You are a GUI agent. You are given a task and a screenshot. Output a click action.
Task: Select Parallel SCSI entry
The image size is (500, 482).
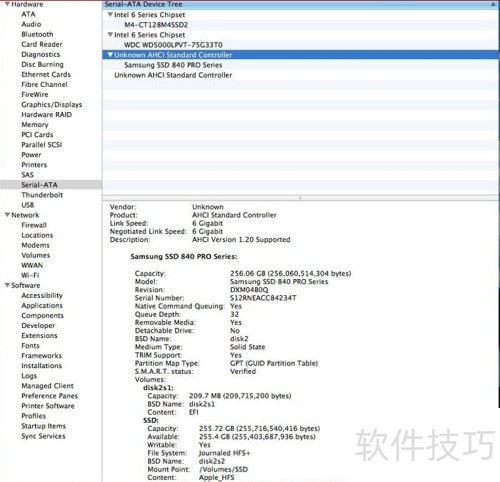point(42,144)
